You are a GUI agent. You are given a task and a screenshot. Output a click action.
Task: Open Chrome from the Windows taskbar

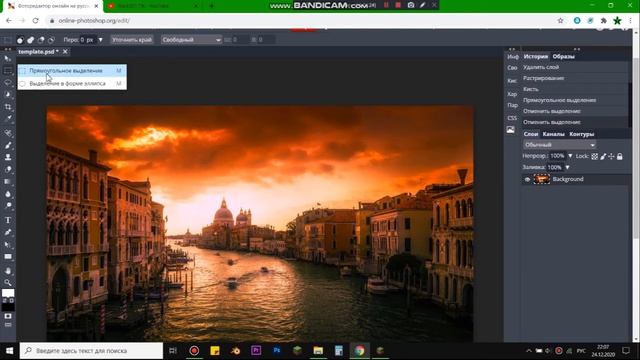[359, 351]
